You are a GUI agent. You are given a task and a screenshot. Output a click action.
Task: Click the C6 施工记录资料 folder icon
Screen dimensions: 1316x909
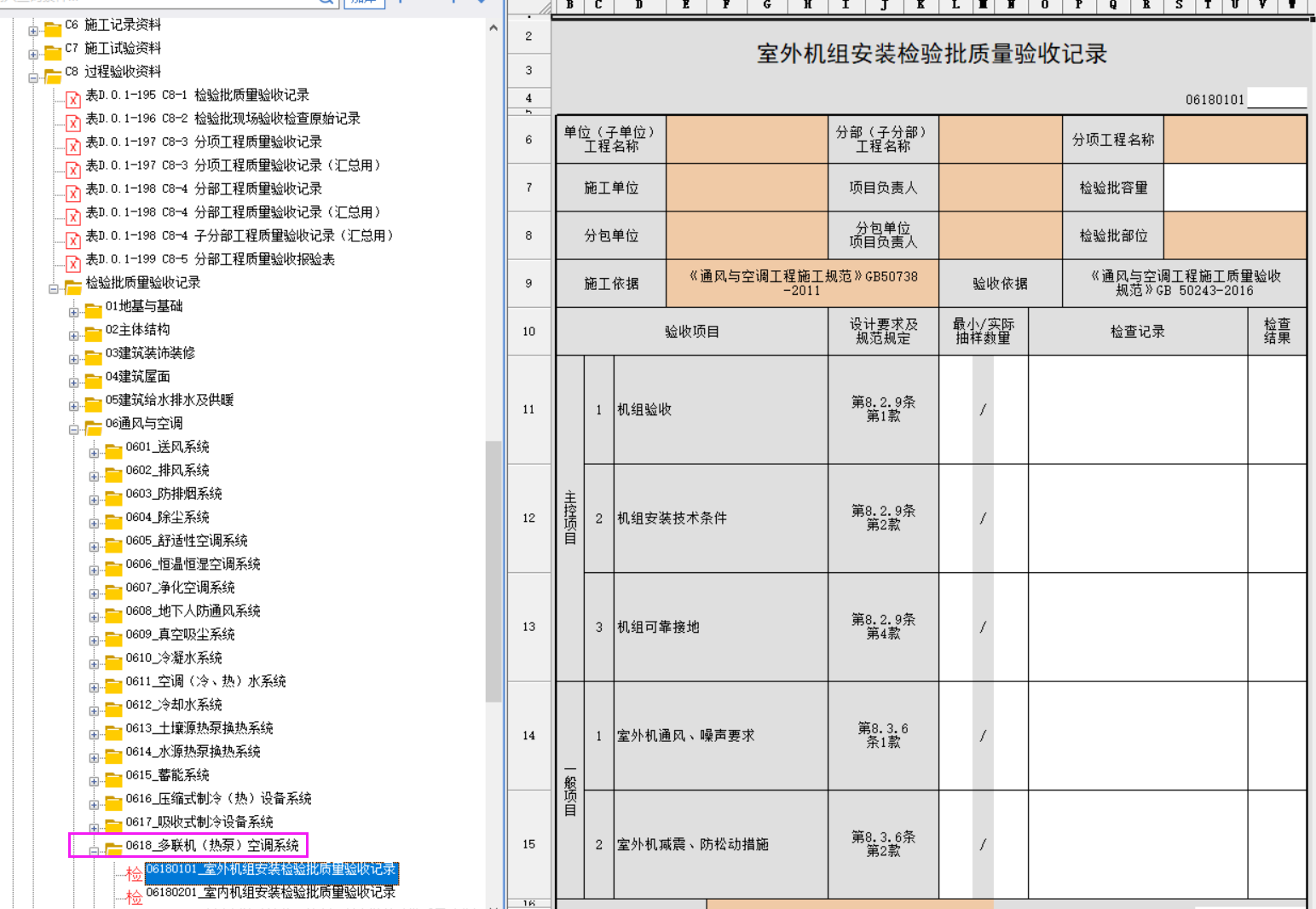pyautogui.click(x=53, y=30)
